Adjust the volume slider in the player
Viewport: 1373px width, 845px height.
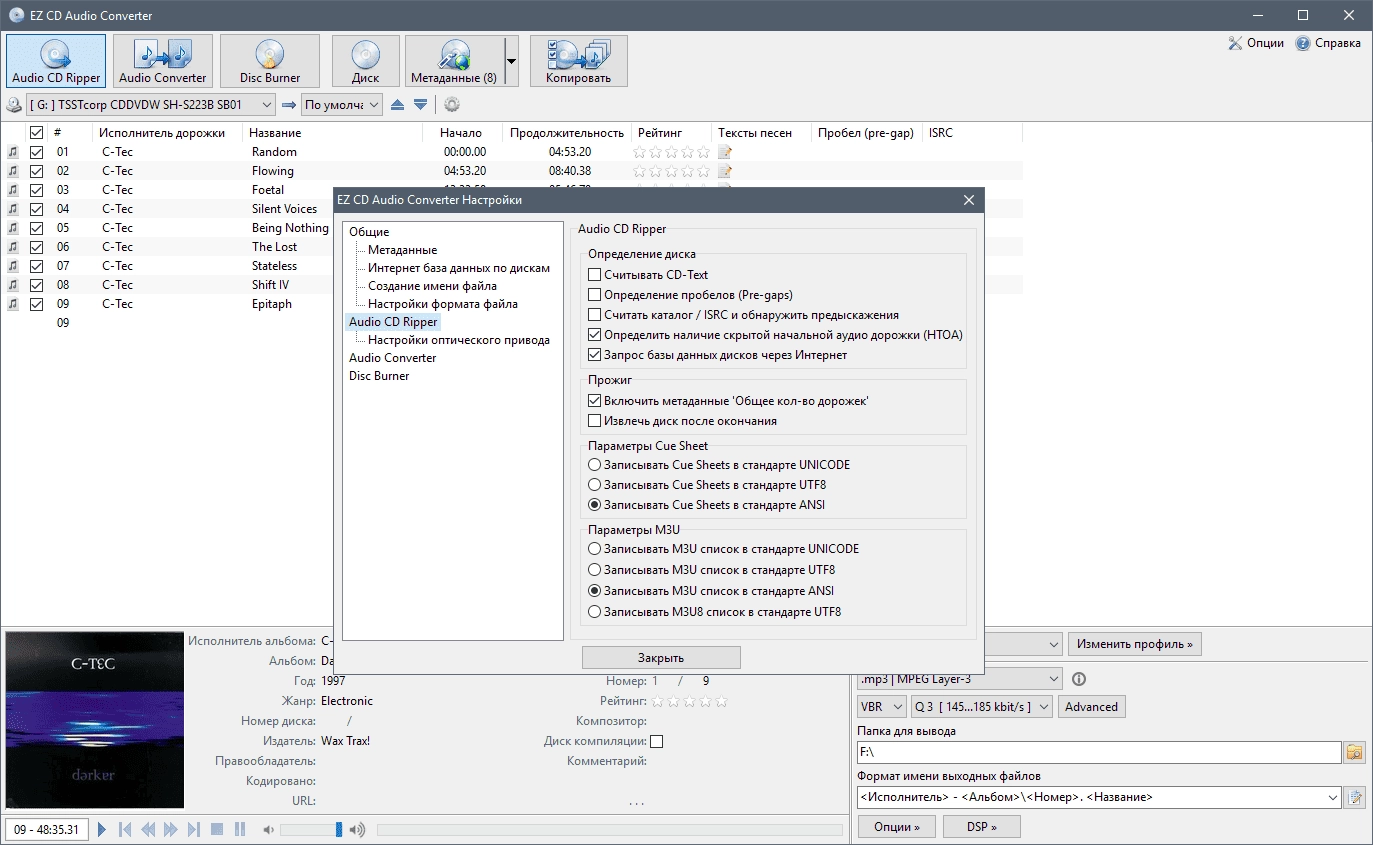tap(311, 829)
